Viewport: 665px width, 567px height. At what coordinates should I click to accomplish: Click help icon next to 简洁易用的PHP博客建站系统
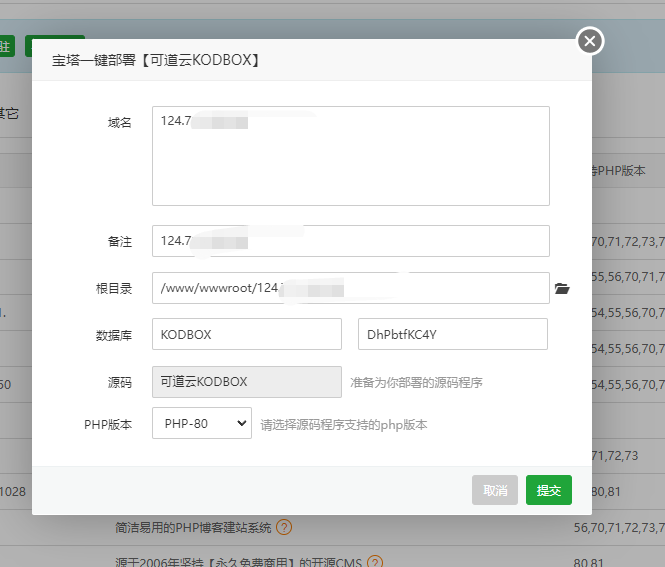pyautogui.click(x=284, y=528)
